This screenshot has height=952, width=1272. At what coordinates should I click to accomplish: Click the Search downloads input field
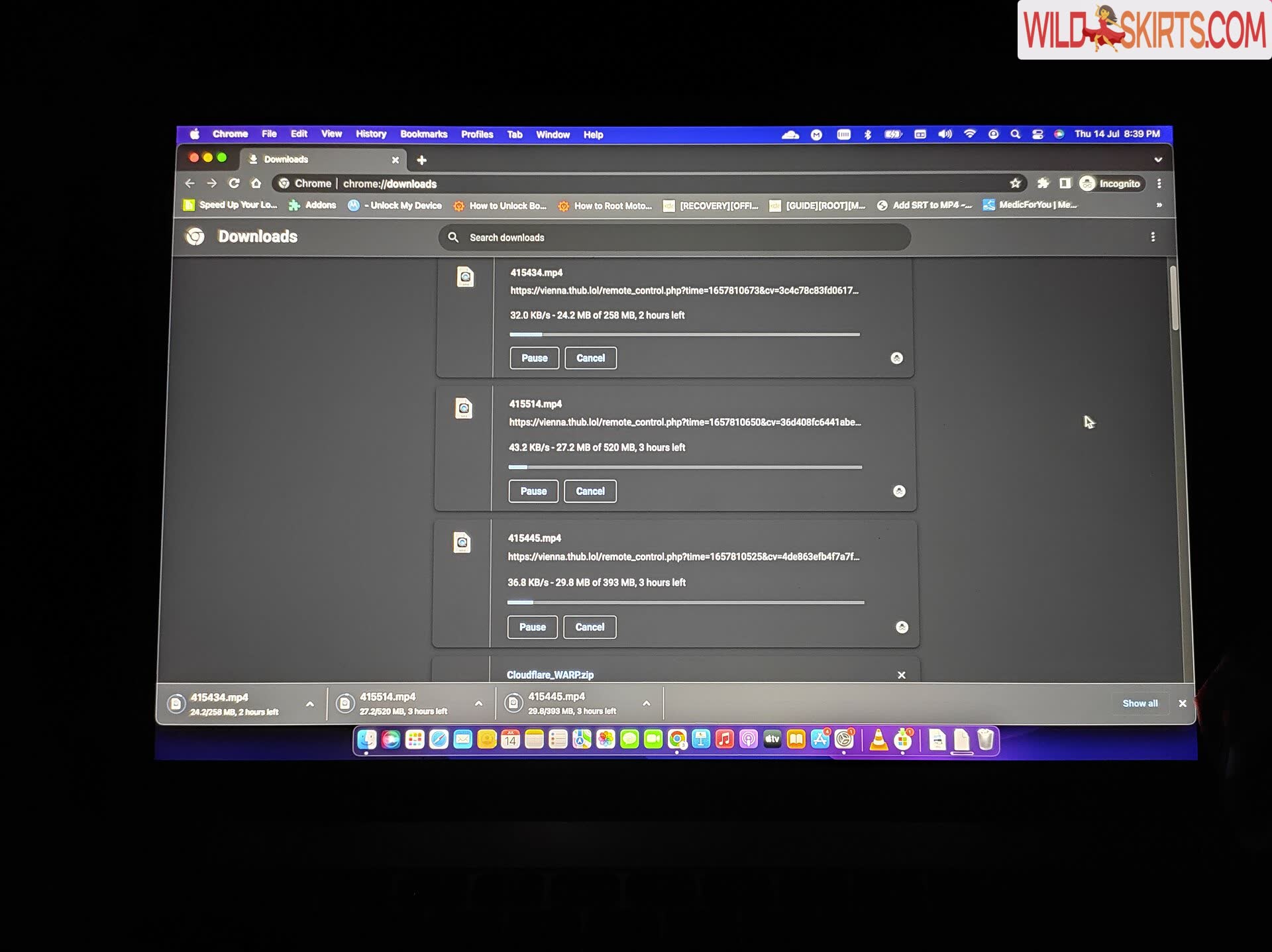coord(676,237)
